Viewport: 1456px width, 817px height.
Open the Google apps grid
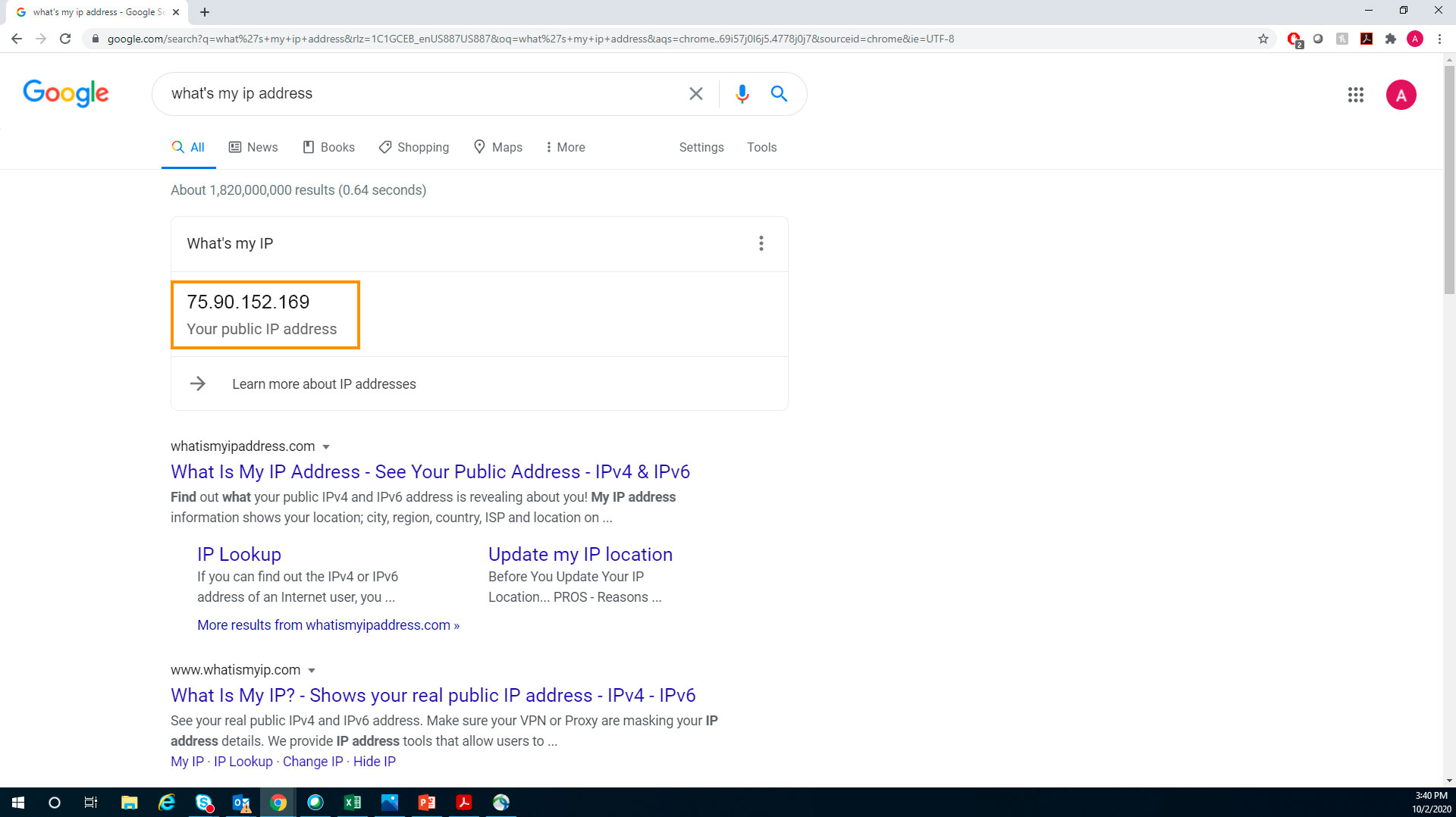[1355, 95]
